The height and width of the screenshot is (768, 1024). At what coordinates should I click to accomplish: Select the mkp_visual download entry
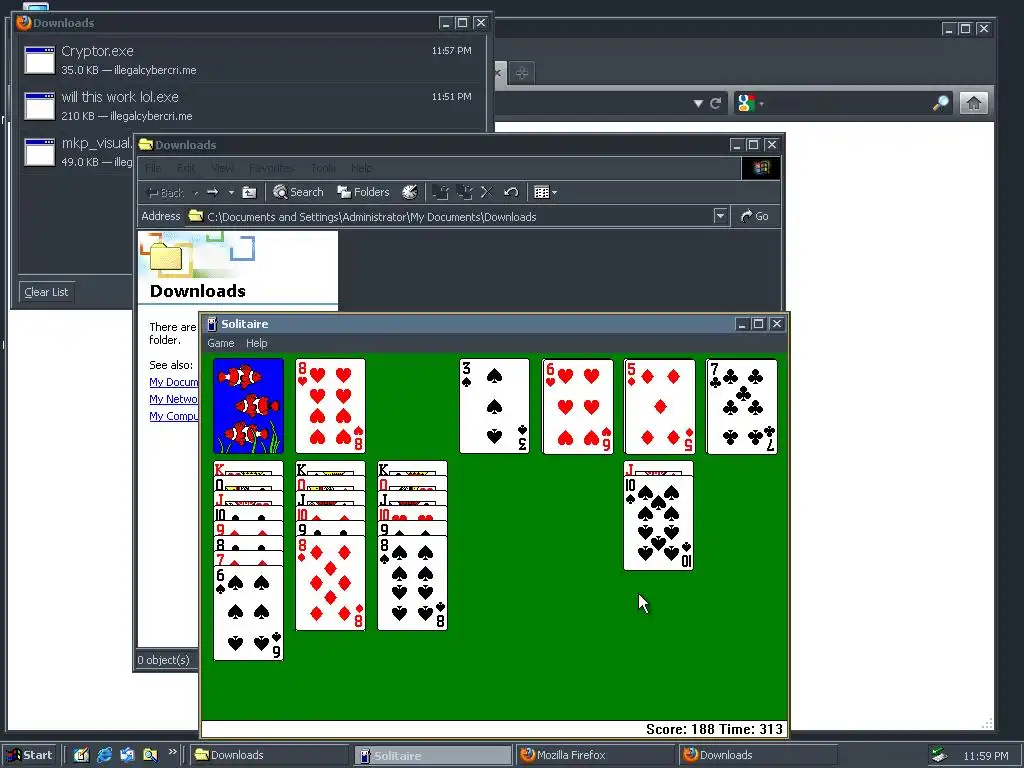(77, 152)
